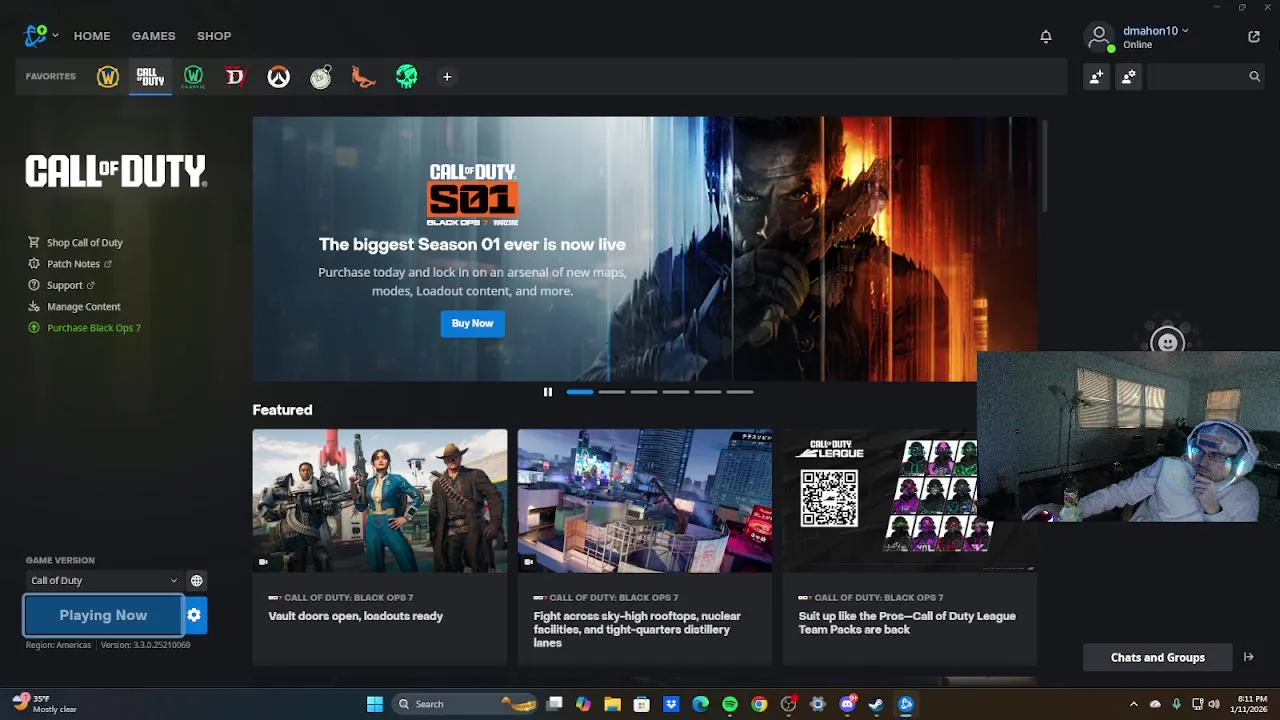Open Vault doors open featured thumbnail
Image resolution: width=1280 pixels, height=720 pixels.
380,501
